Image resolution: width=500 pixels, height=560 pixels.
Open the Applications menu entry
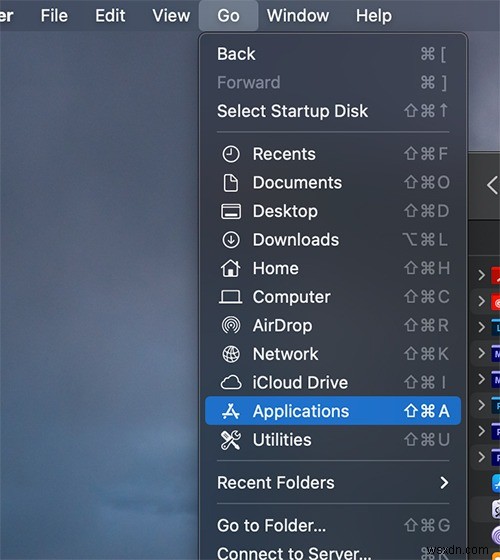(333, 411)
